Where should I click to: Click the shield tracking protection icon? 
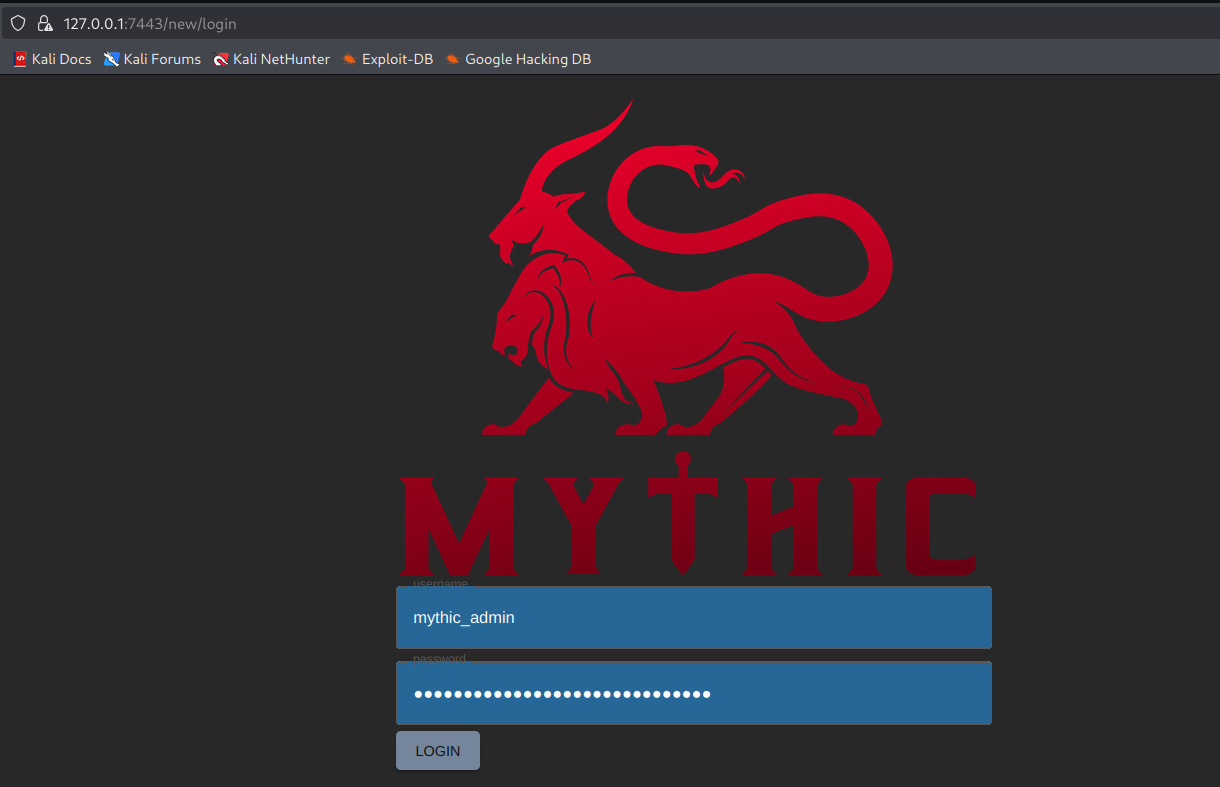coord(18,23)
